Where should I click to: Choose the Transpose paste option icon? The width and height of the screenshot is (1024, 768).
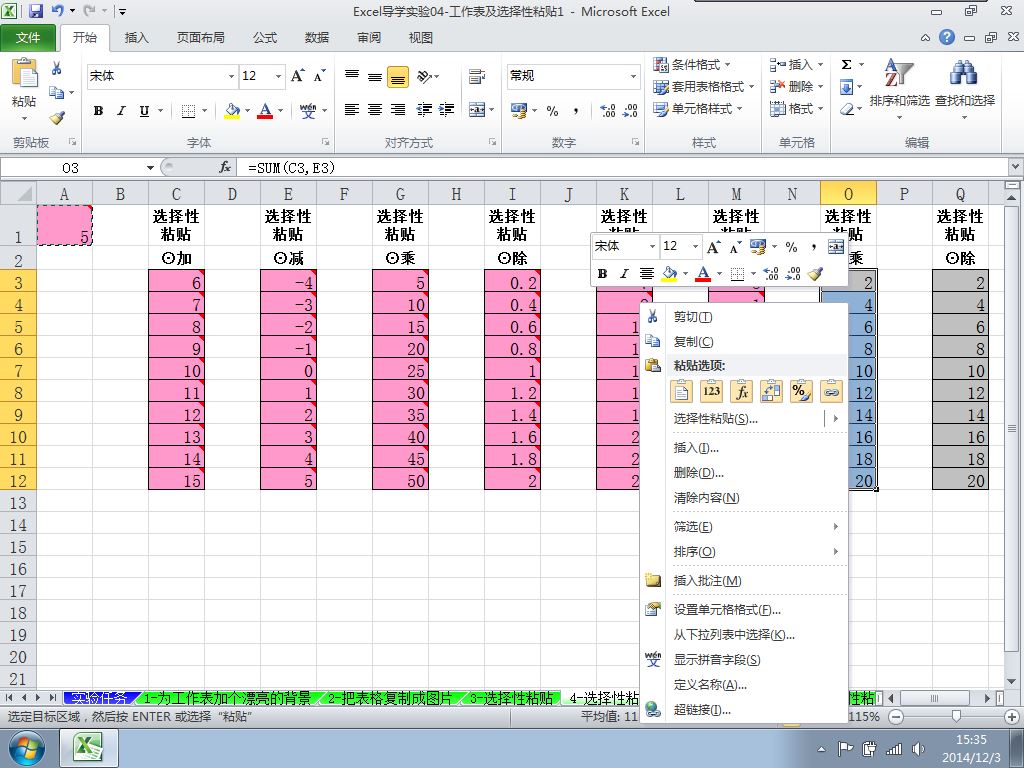point(771,392)
